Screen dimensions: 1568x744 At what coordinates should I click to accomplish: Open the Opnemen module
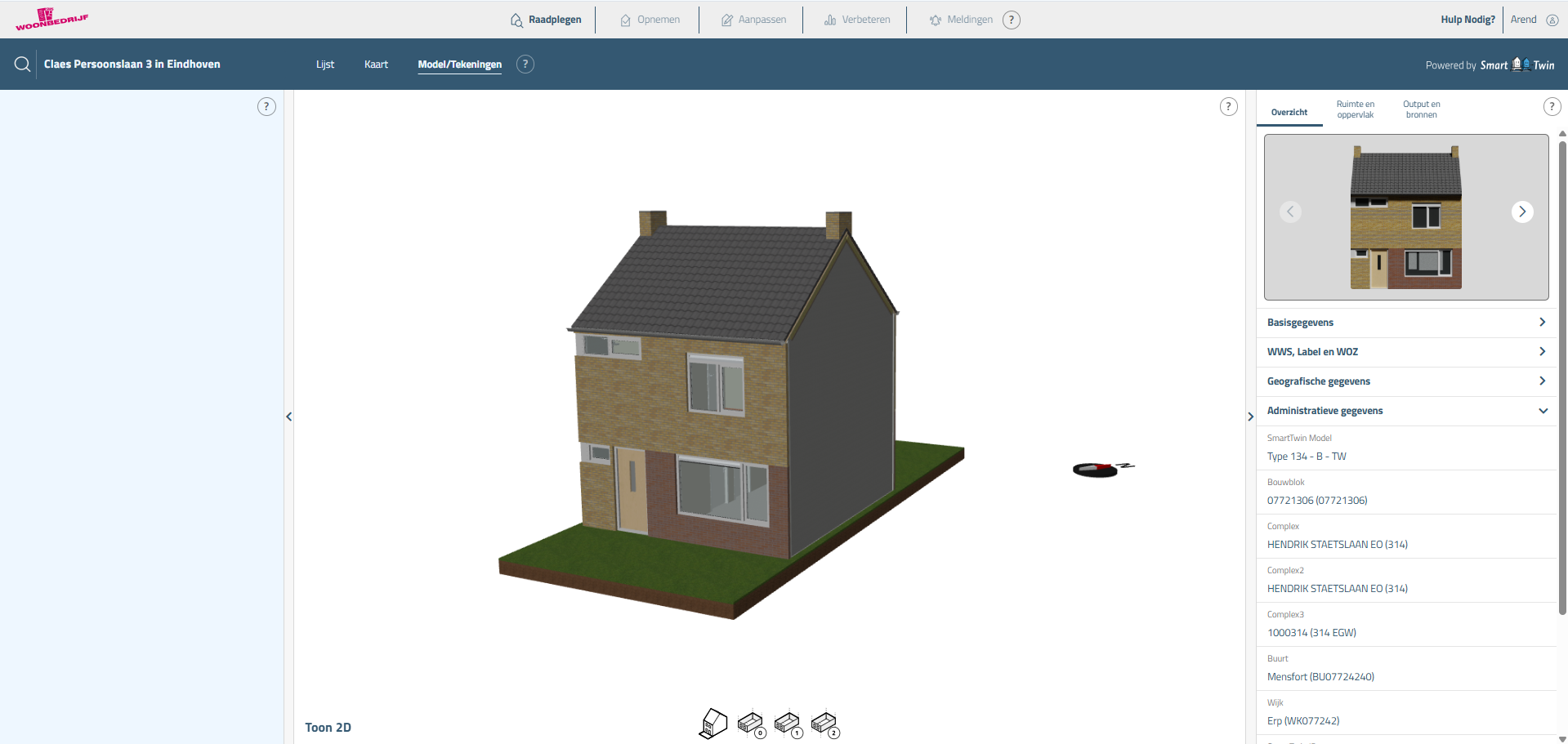tap(650, 20)
